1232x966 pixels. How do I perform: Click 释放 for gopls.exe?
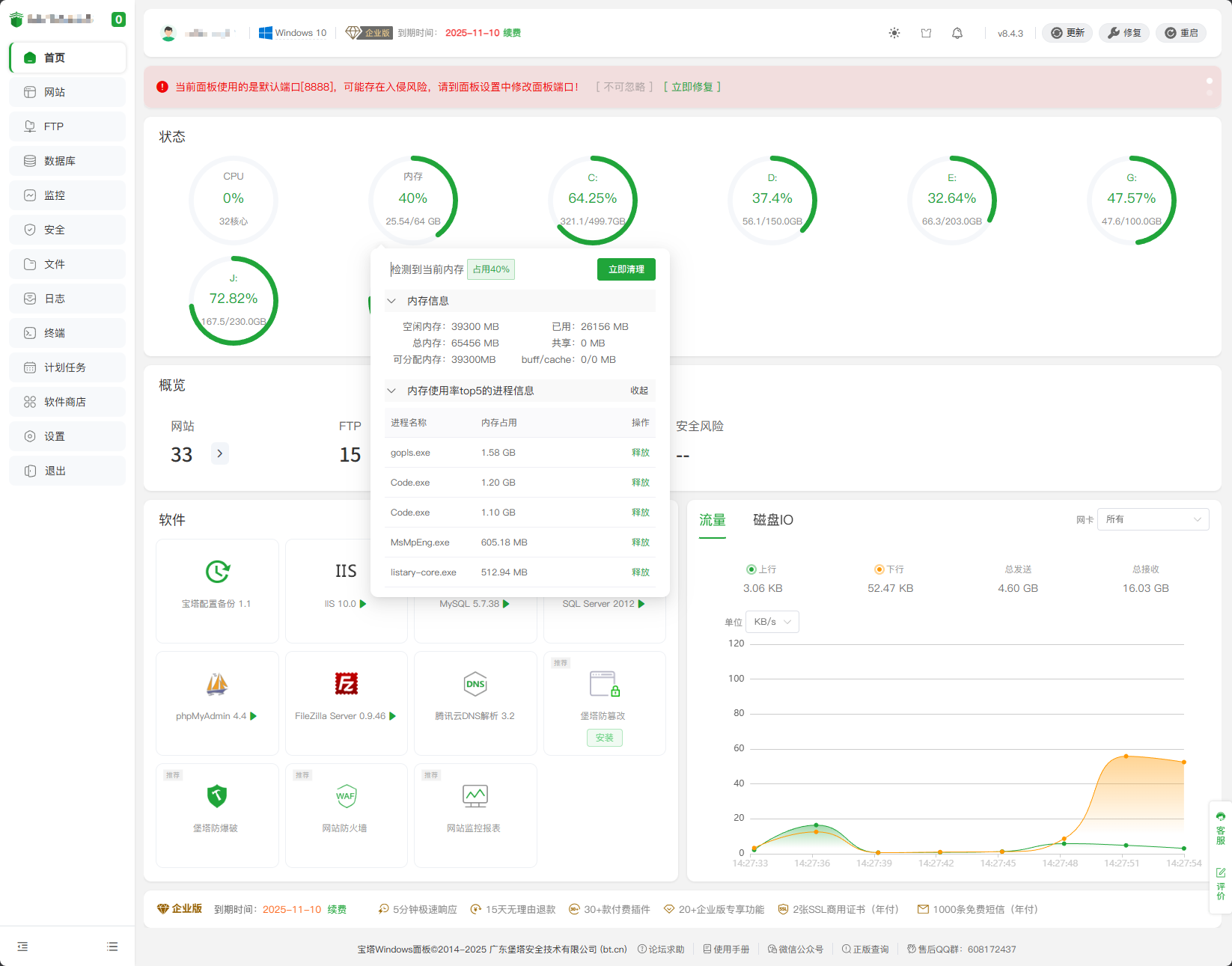tap(640, 453)
